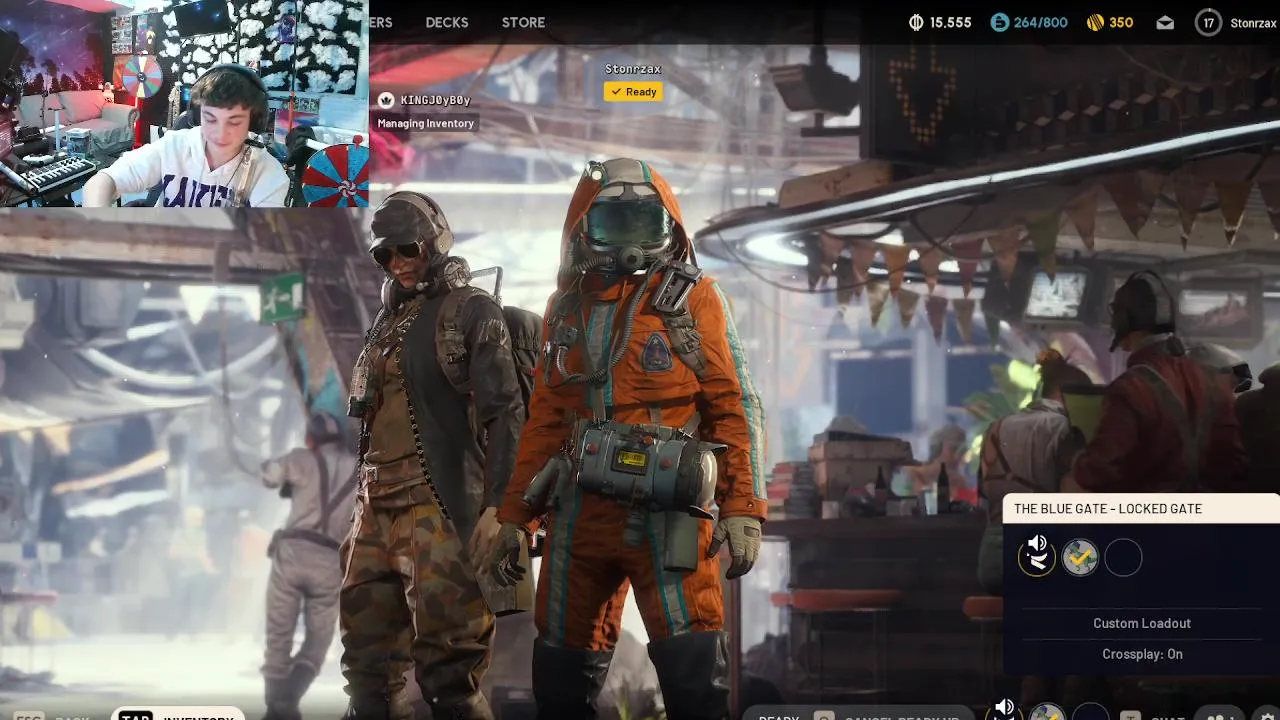The height and width of the screenshot is (720, 1280).
Task: Open the Custom Loadout option
Action: pos(1142,623)
